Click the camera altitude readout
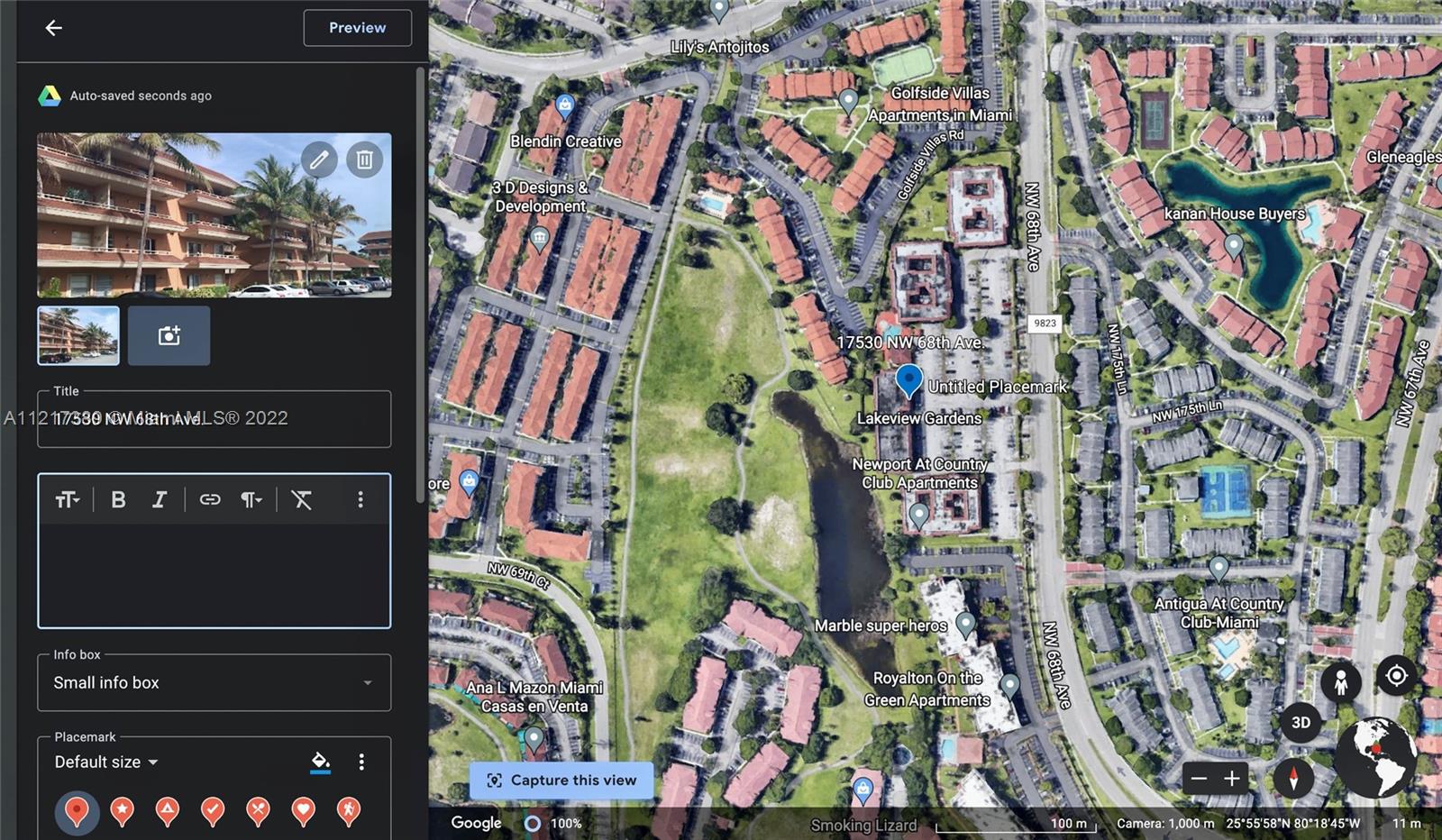The image size is (1442, 840). point(1165,824)
